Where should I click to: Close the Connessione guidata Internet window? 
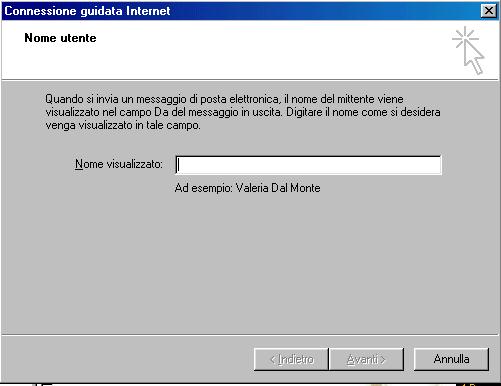coord(489,11)
